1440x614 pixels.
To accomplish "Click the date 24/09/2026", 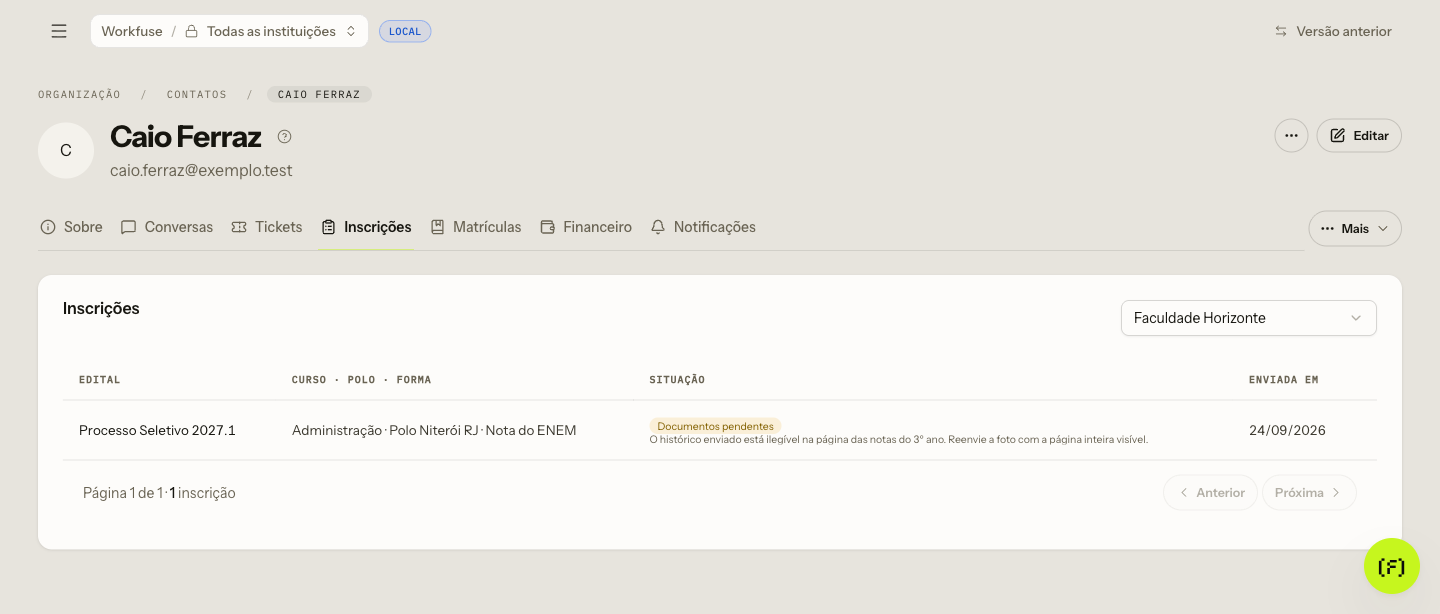I will point(1287,430).
